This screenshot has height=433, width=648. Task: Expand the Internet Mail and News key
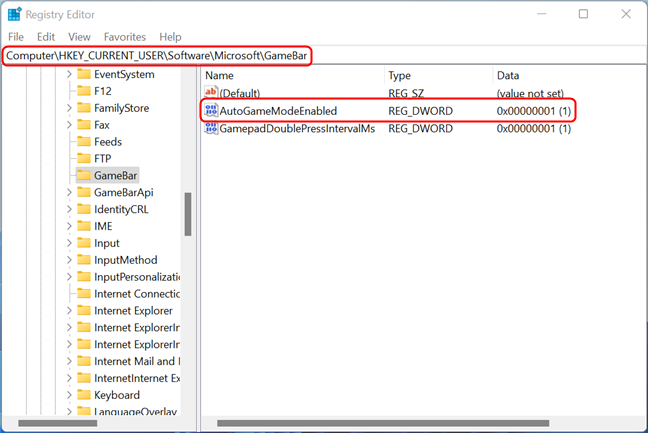pyautogui.click(x=69, y=362)
